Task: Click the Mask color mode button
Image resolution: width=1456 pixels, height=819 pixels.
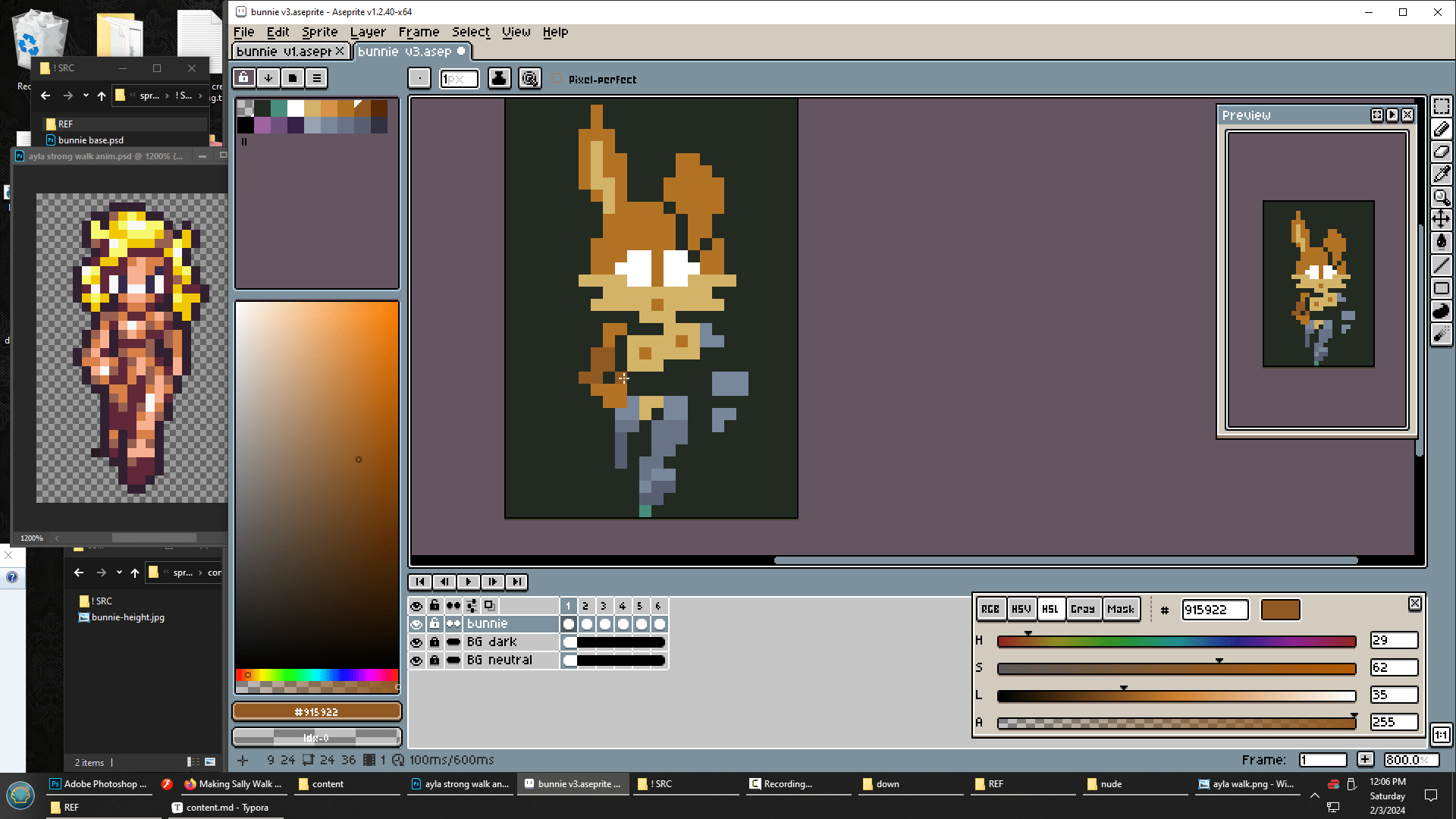Action: pos(1120,609)
